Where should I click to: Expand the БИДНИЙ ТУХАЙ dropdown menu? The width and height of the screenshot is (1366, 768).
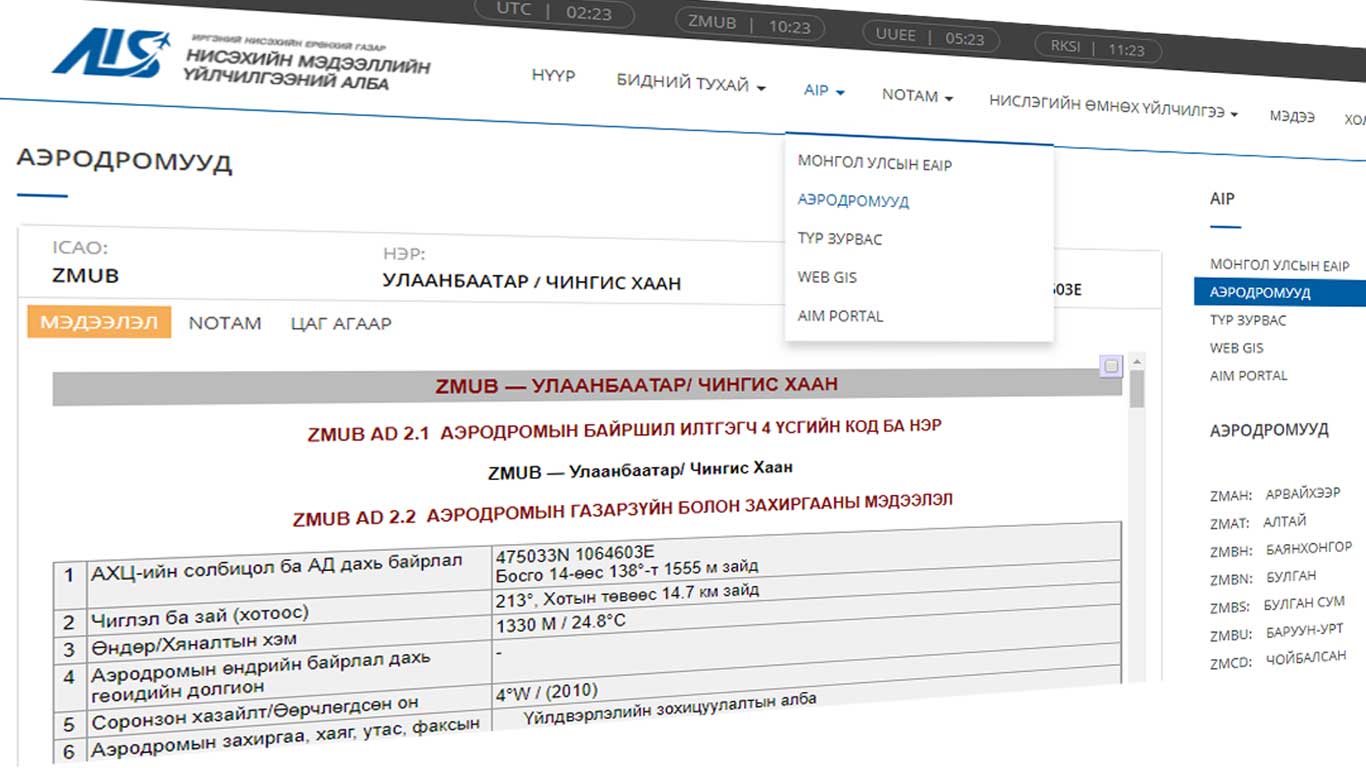tap(691, 84)
